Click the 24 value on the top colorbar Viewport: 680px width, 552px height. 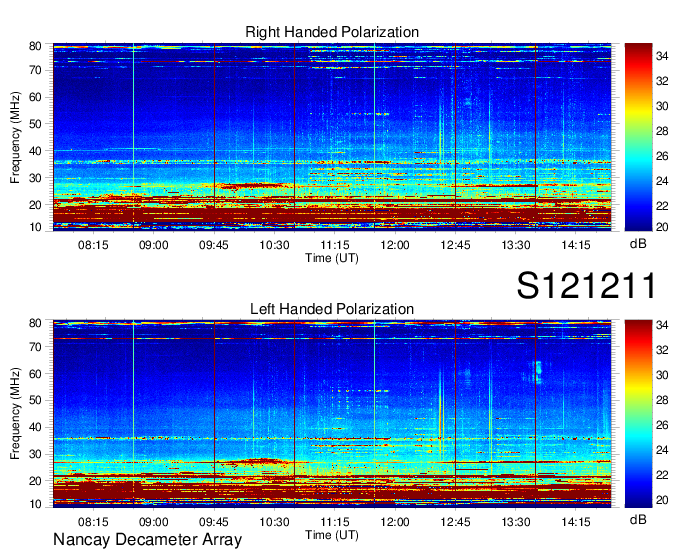tap(662, 181)
